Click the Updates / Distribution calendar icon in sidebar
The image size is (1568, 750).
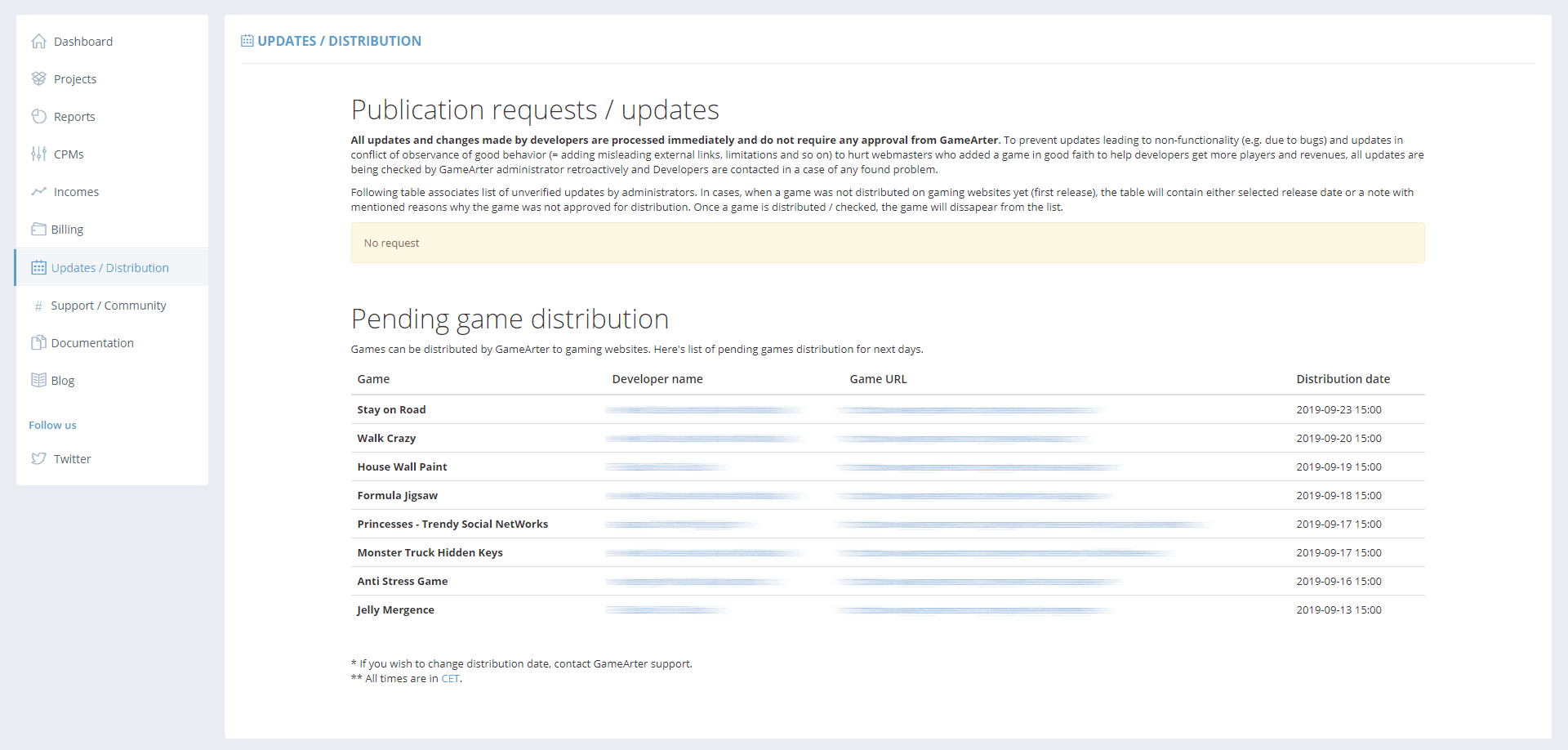[38, 267]
